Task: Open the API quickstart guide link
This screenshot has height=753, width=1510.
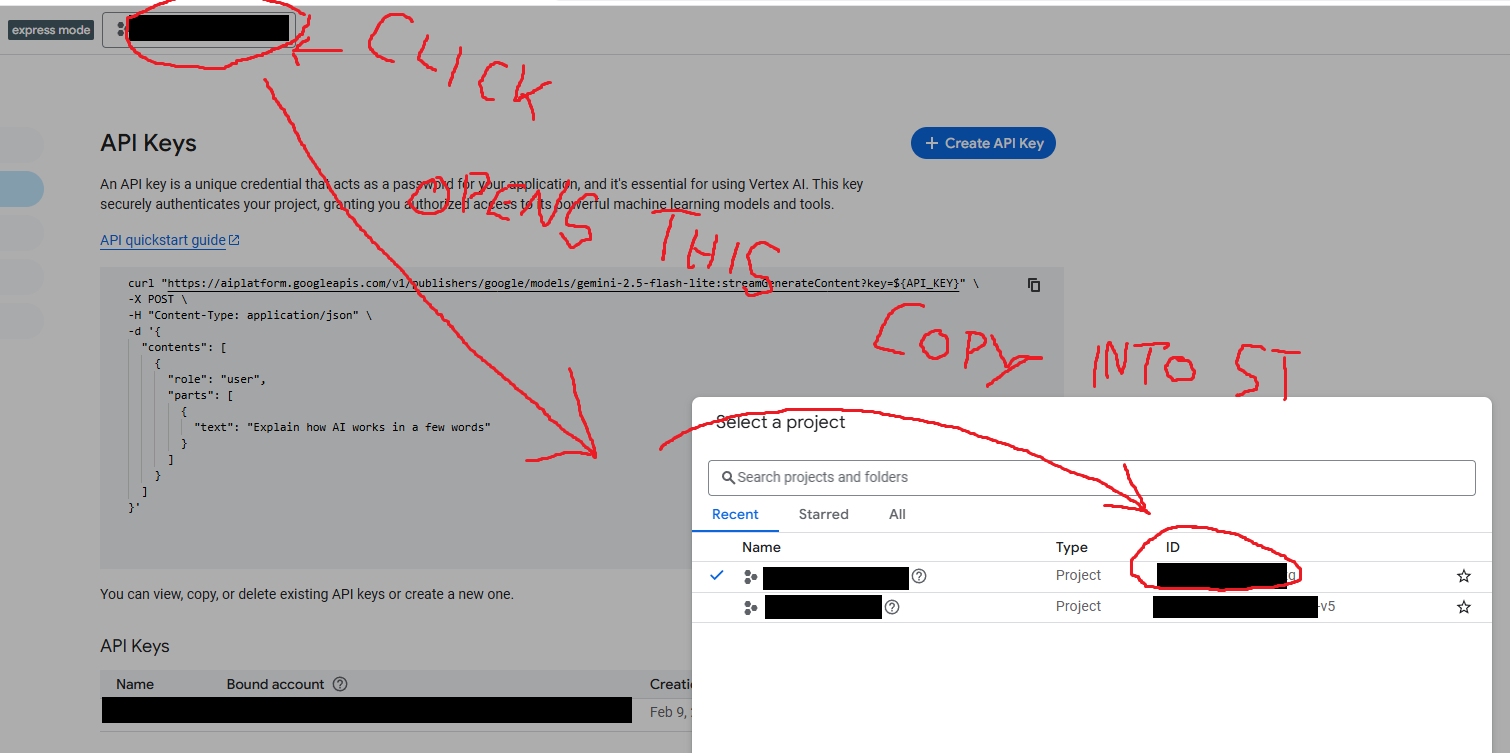Action: (x=170, y=240)
